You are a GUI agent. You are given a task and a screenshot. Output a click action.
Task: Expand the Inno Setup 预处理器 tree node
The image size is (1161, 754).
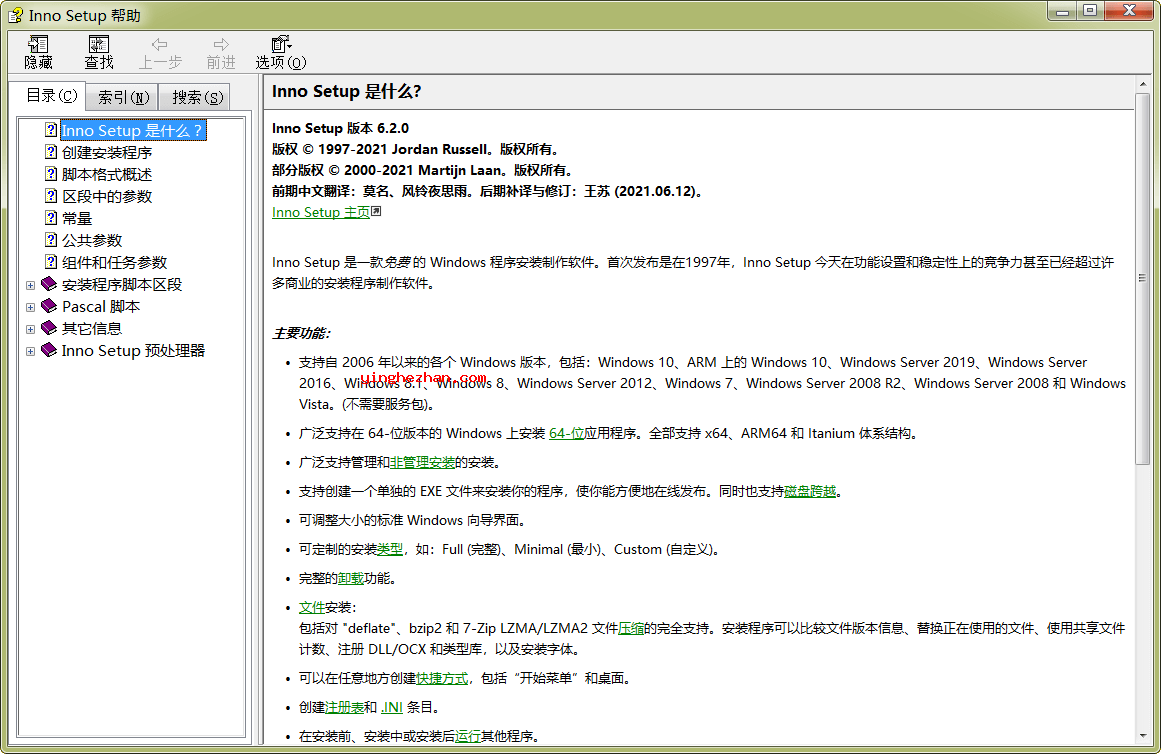tap(30, 351)
